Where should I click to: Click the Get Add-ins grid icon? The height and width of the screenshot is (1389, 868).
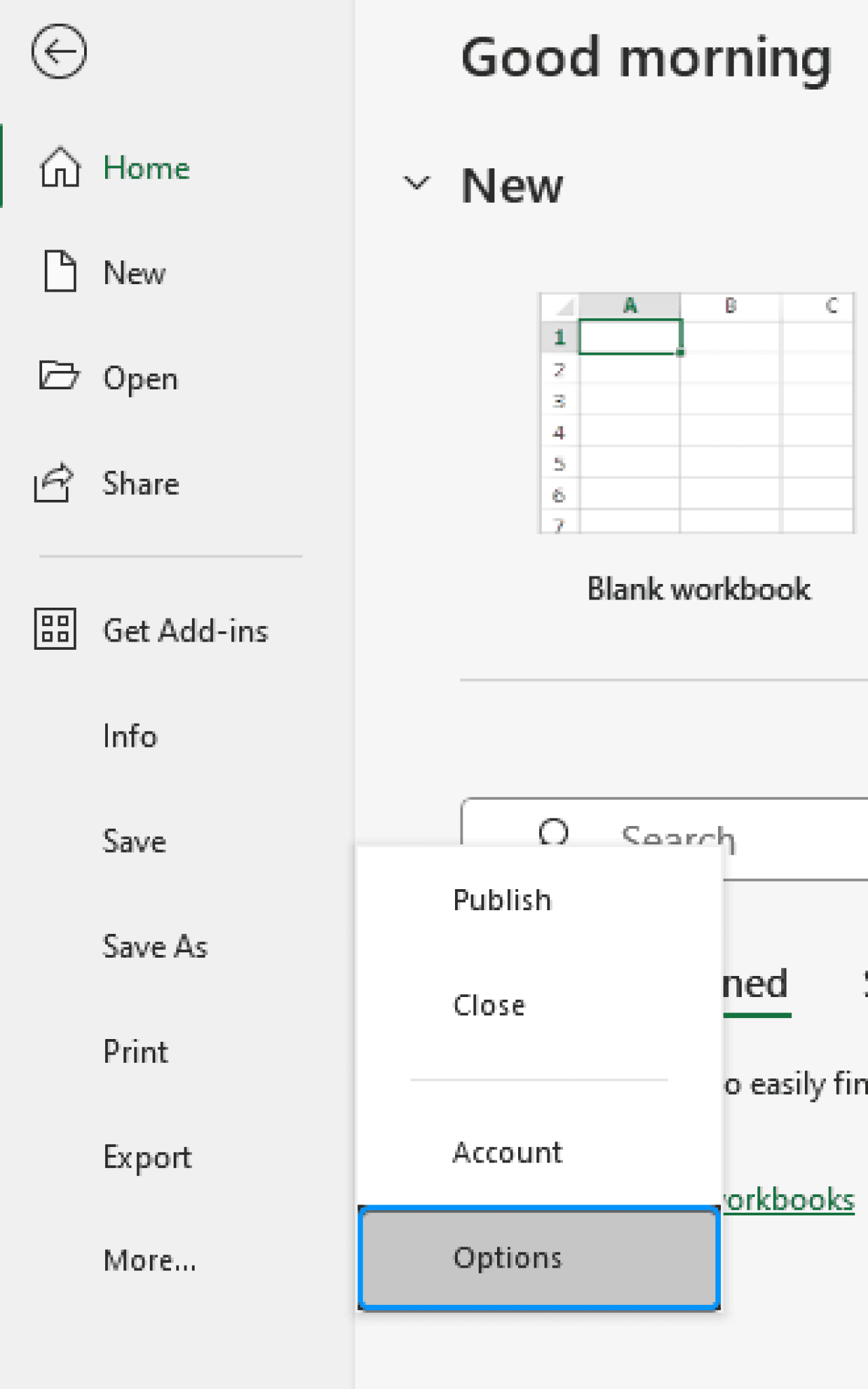click(55, 629)
